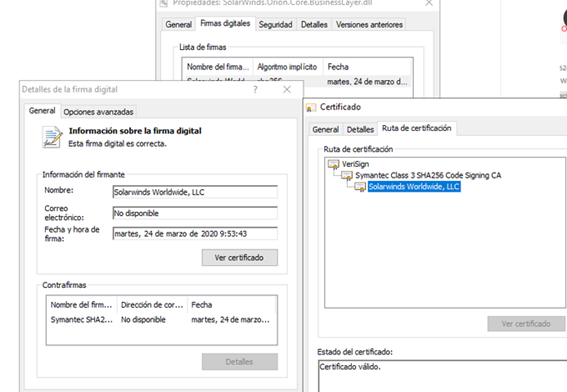Click the Certificado window title icon
This screenshot has height=392, width=567.
311,107
